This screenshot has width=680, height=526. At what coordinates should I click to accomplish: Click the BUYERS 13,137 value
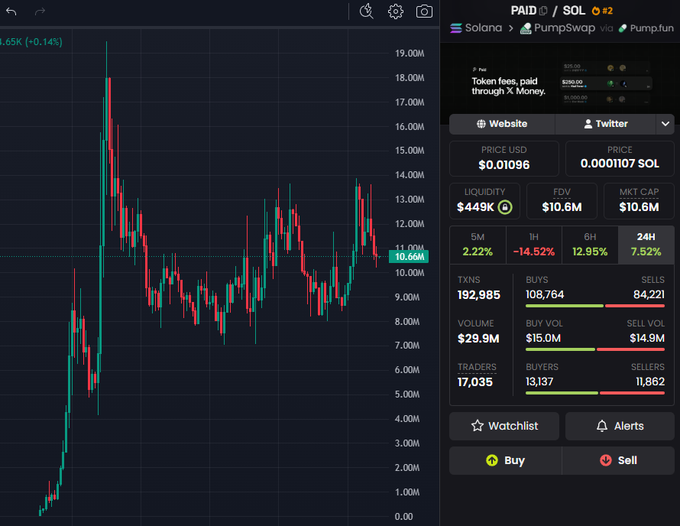pyautogui.click(x=539, y=382)
